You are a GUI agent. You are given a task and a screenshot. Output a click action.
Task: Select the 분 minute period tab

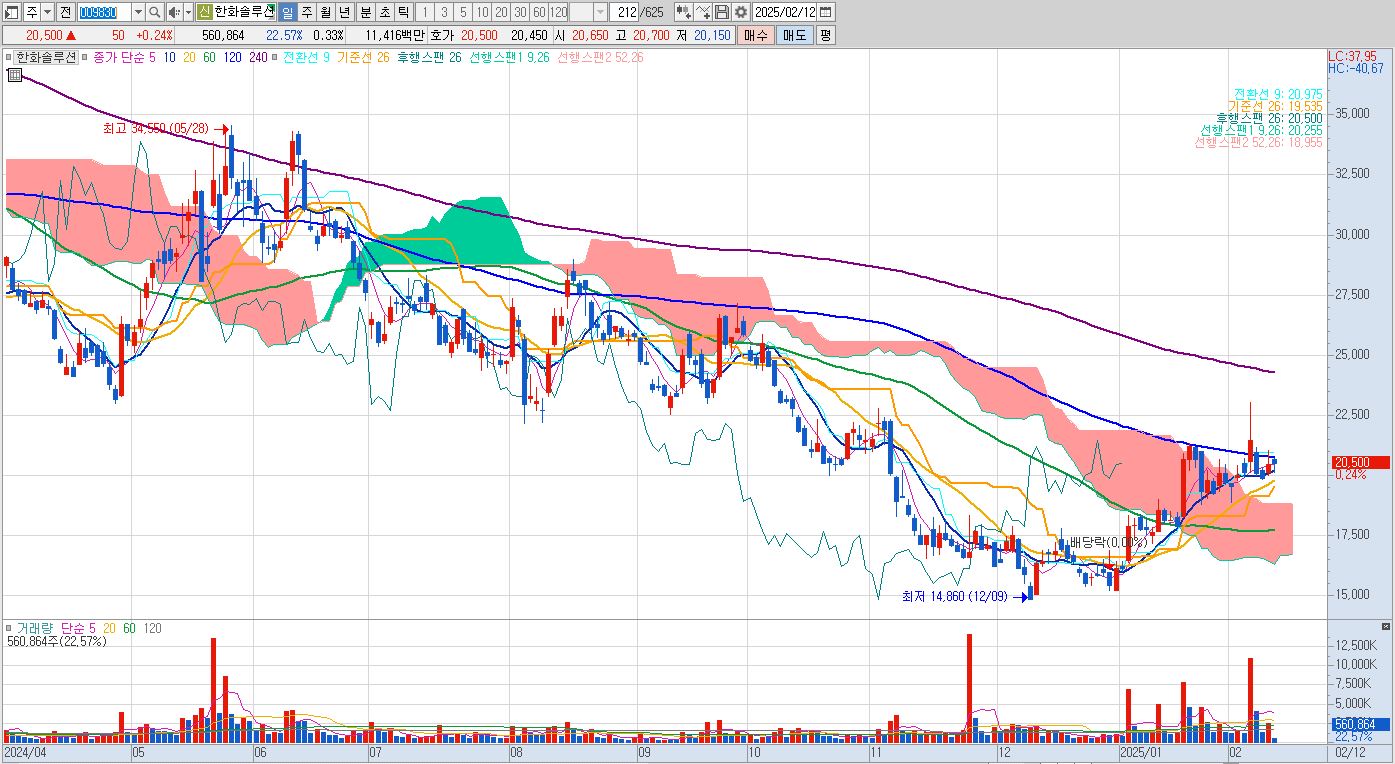click(x=365, y=12)
